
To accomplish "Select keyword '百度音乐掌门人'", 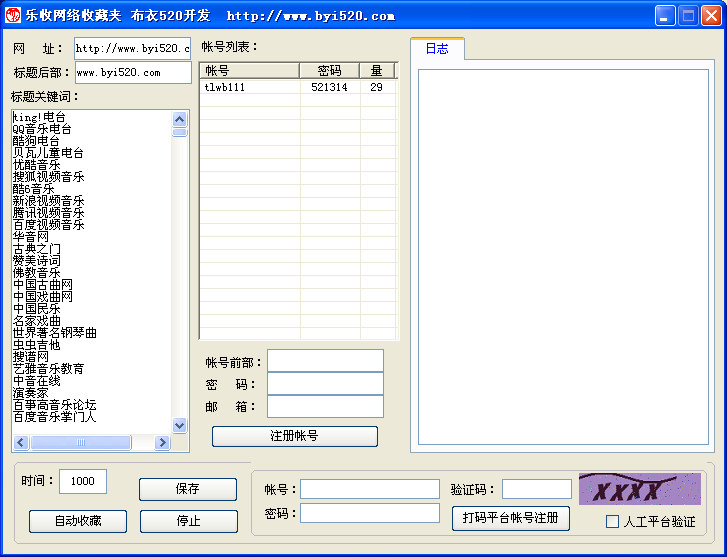I will 54,417.
